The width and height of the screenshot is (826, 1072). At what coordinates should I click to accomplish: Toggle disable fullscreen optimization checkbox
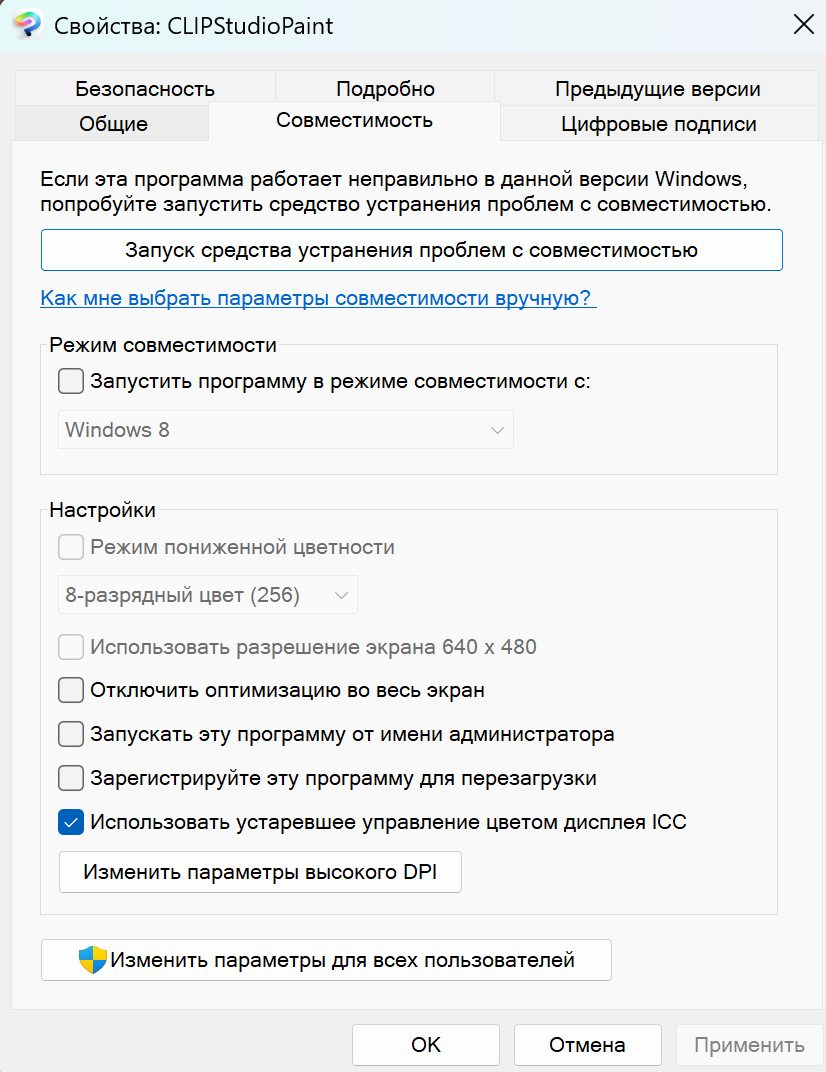(x=71, y=691)
